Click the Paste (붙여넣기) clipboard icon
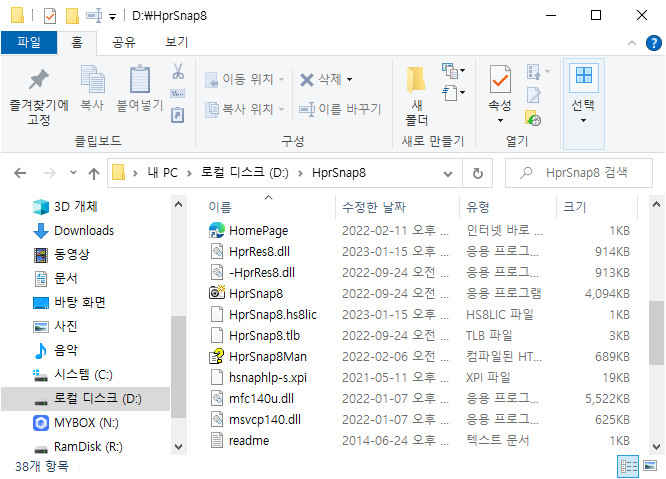The image size is (666, 479). (140, 79)
